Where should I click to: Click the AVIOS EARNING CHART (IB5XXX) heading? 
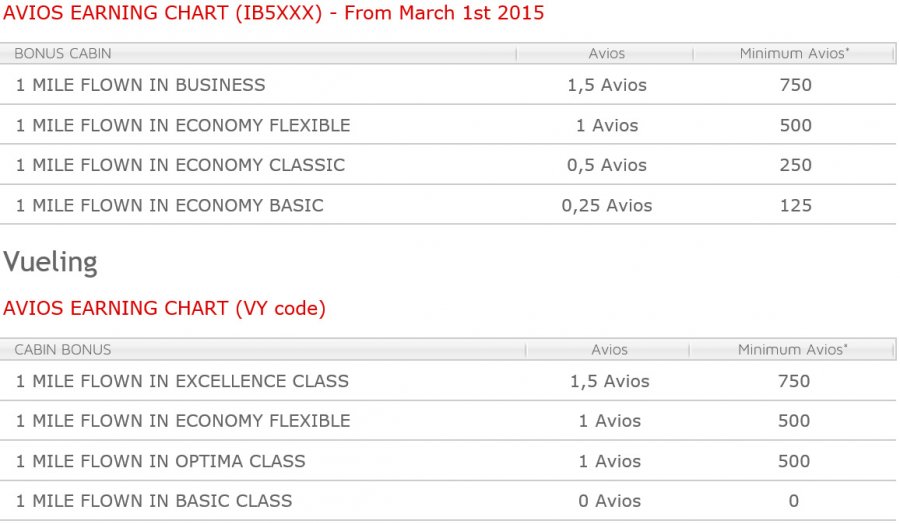[273, 14]
